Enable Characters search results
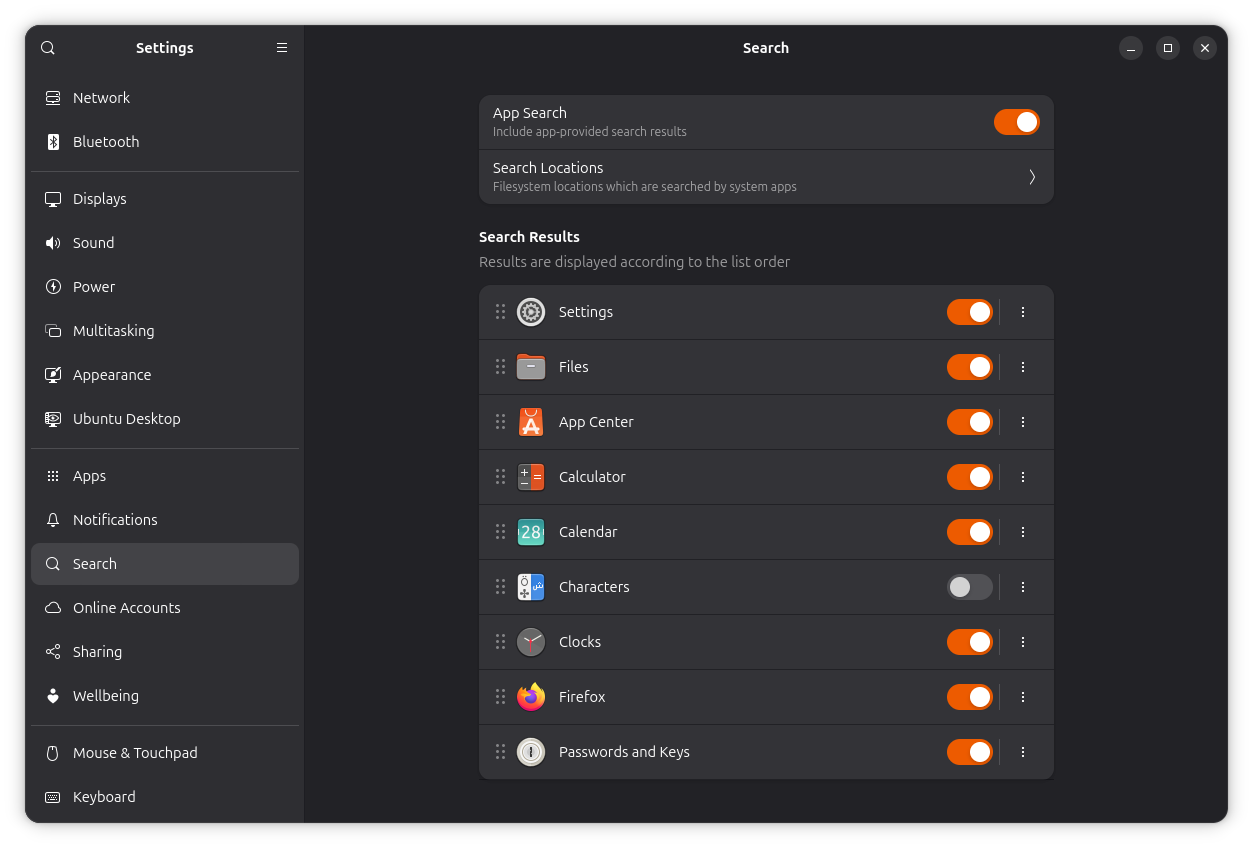 [970, 587]
